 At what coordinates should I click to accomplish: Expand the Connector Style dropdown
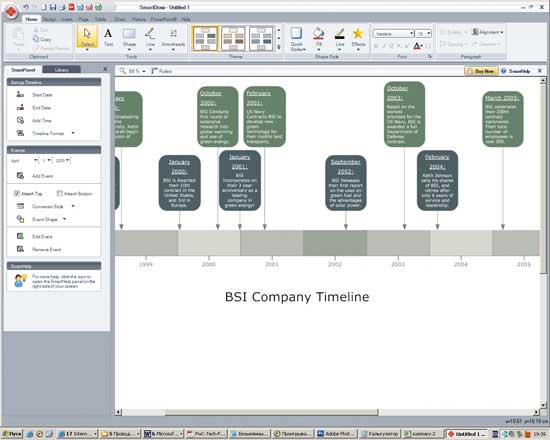click(x=73, y=206)
